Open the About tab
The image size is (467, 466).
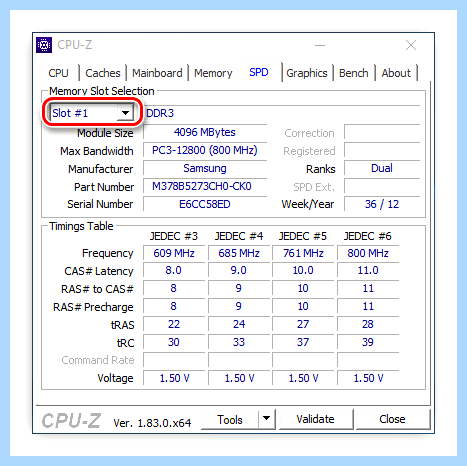(x=396, y=73)
